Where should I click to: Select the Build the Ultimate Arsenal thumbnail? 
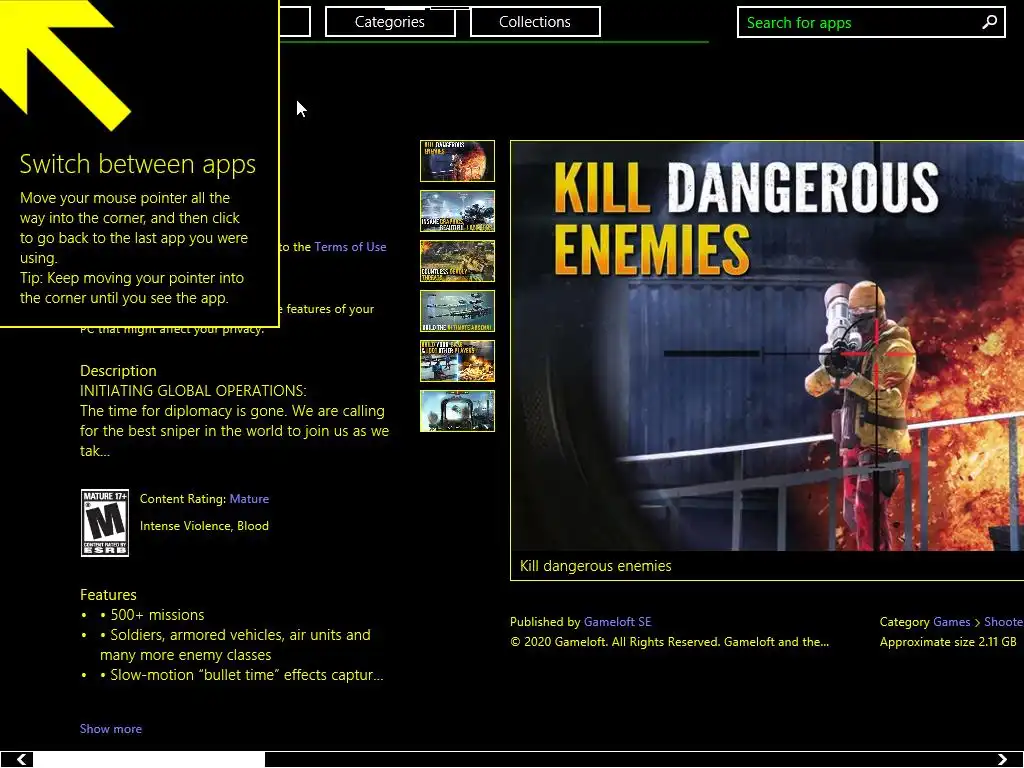(457, 311)
